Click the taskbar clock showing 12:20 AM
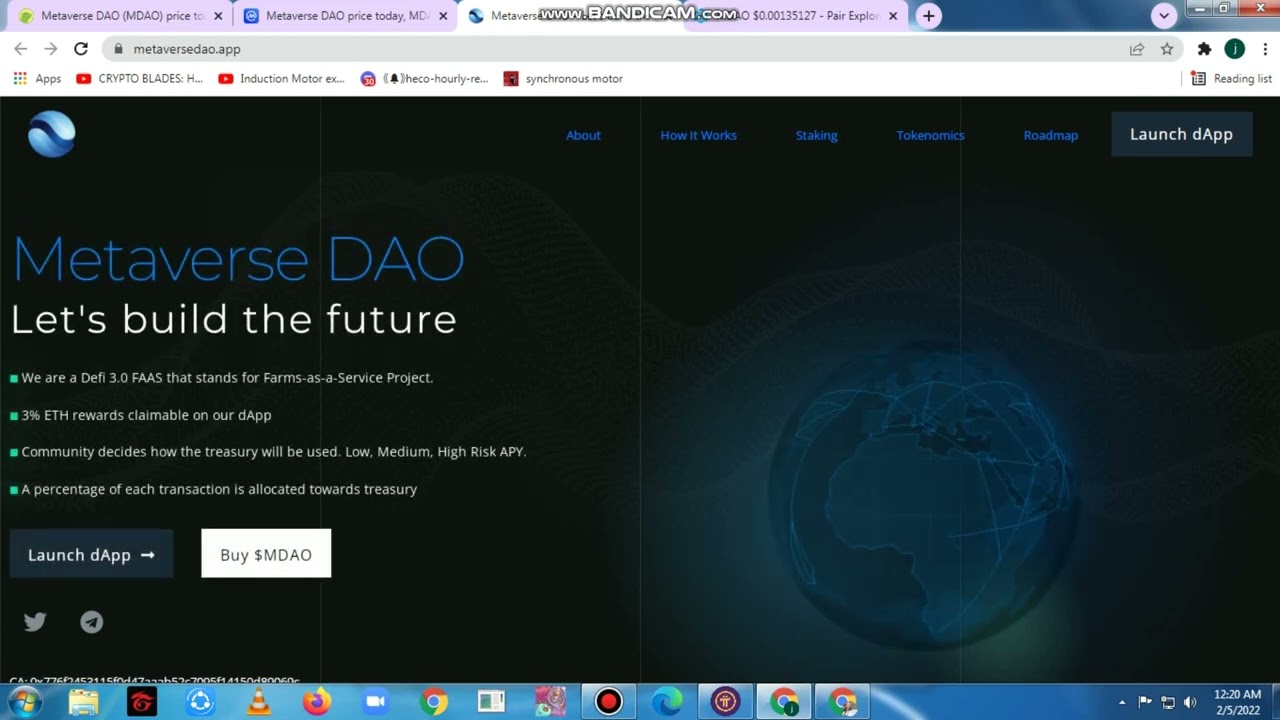 (x=1237, y=702)
